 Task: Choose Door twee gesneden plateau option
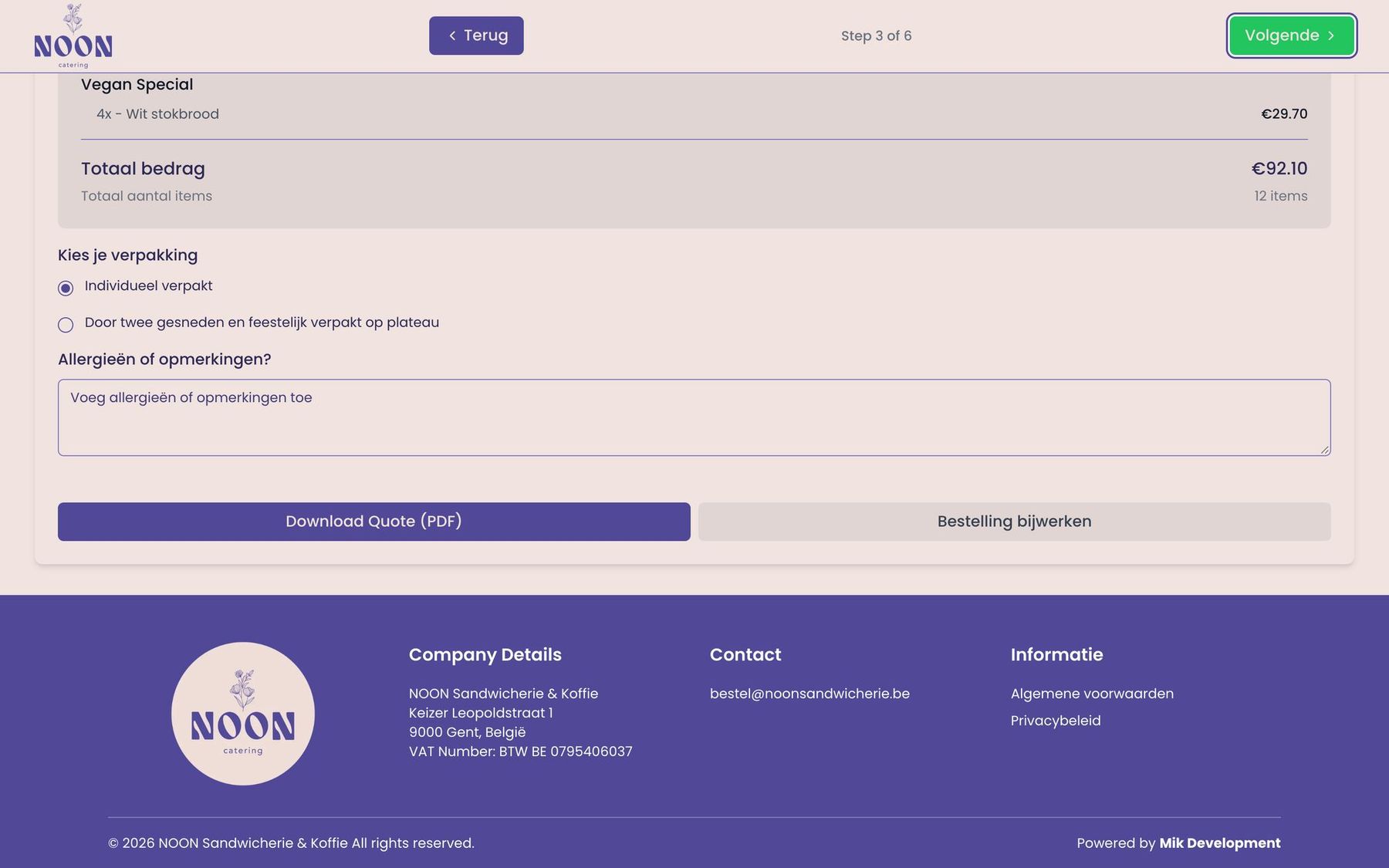pos(66,325)
